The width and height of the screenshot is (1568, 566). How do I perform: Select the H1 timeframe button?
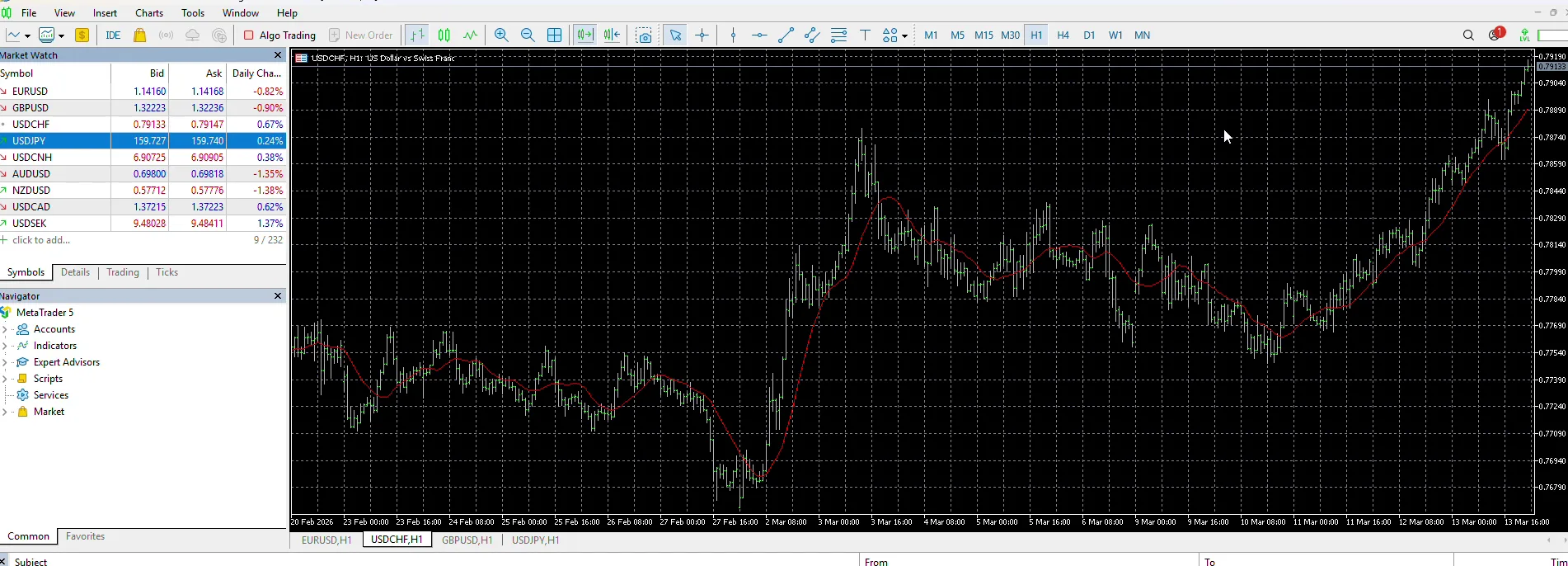[x=1036, y=35]
